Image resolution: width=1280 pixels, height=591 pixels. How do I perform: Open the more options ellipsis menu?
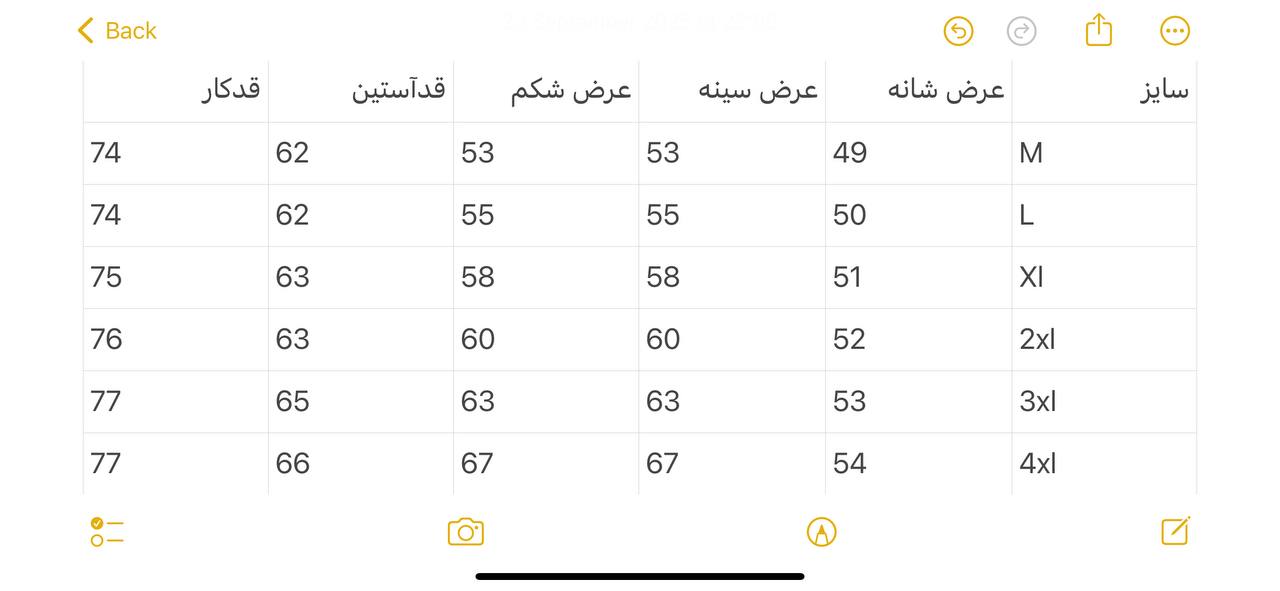click(1175, 31)
